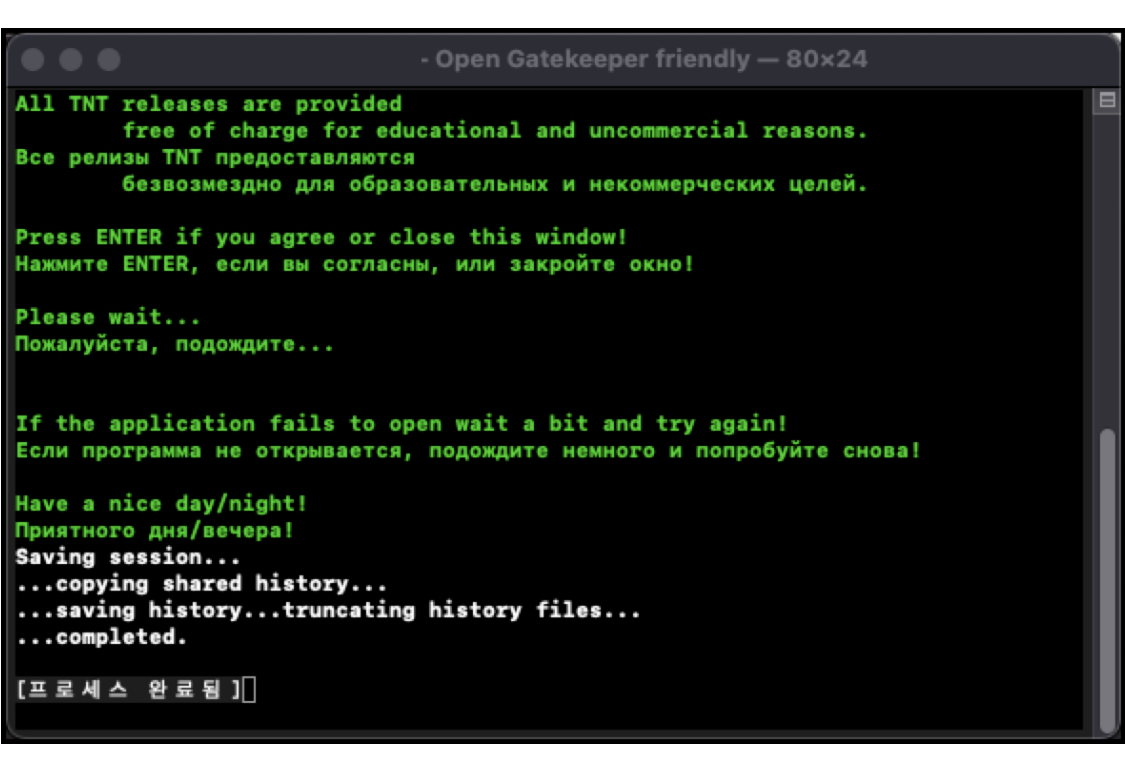Click the 'Open Gatekeeper friendly — 80×24' title
The height and width of the screenshot is (772, 1125).
pos(644,59)
